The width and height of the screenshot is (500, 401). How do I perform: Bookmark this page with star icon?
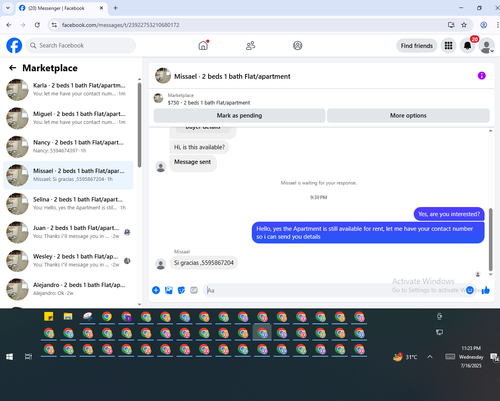(x=464, y=25)
